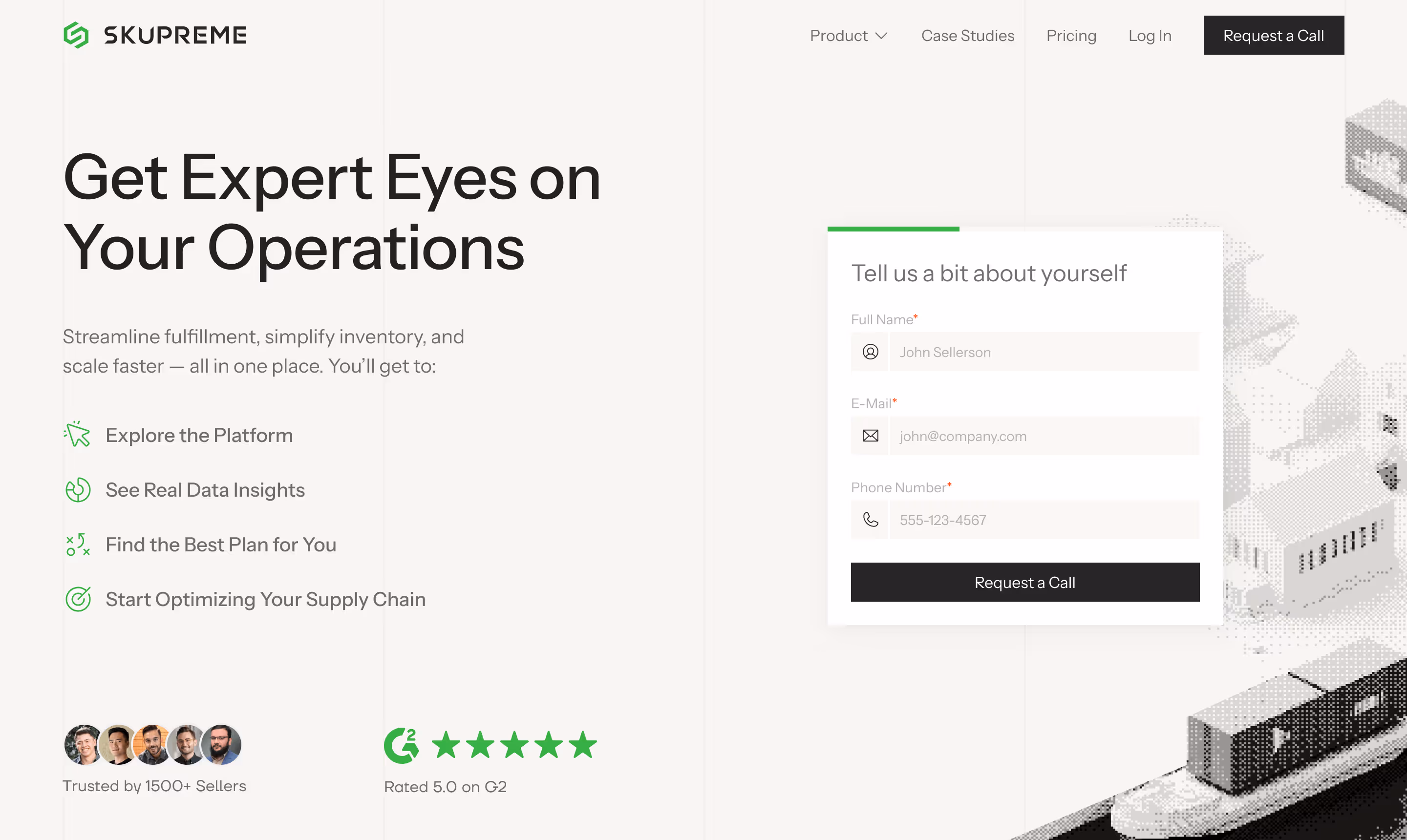Click 'Find the Best Plan for You'
This screenshot has height=840, width=1407.
click(x=221, y=545)
